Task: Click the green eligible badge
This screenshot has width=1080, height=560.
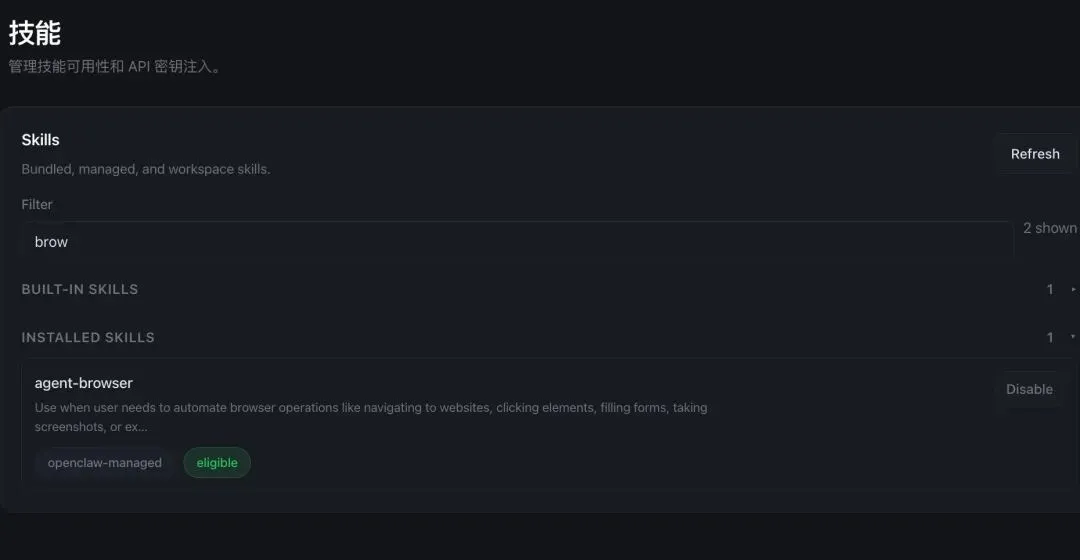Action: tap(217, 463)
